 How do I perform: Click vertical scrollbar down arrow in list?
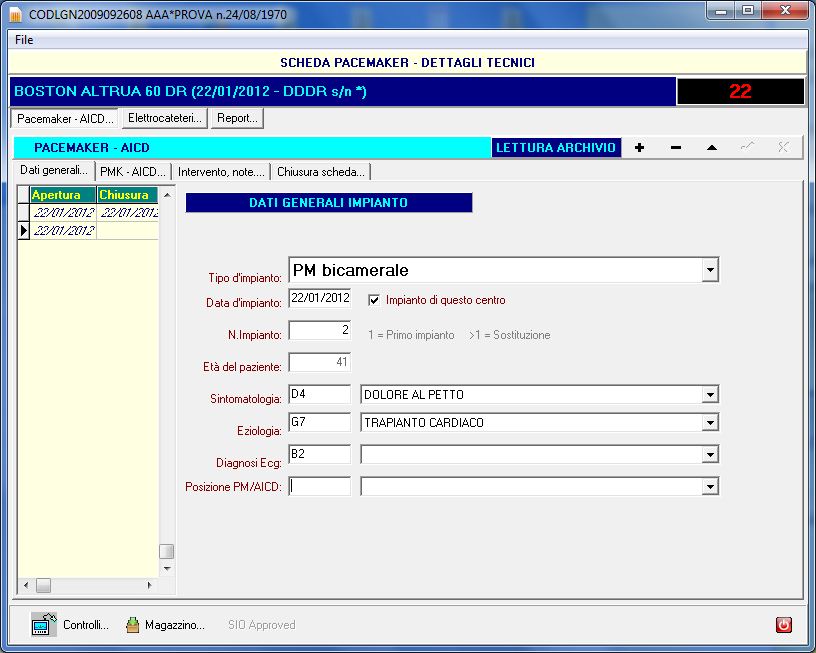tap(167, 568)
